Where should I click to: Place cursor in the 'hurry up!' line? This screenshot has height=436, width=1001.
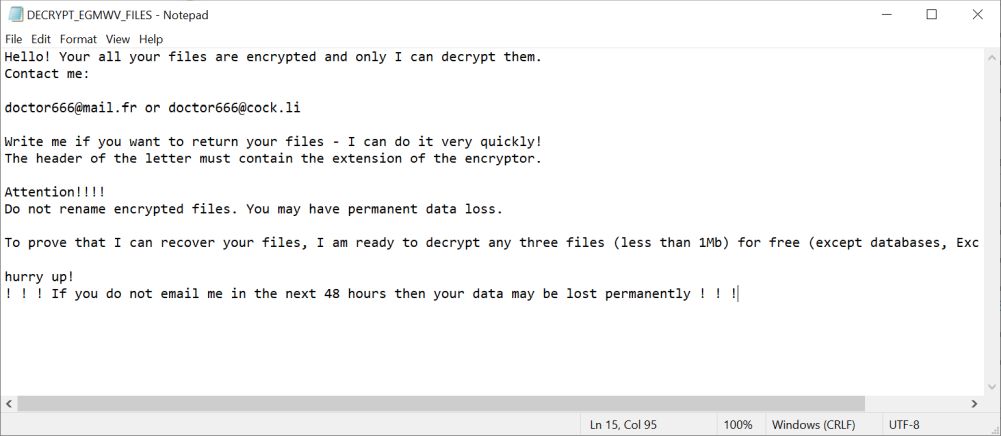click(40, 276)
